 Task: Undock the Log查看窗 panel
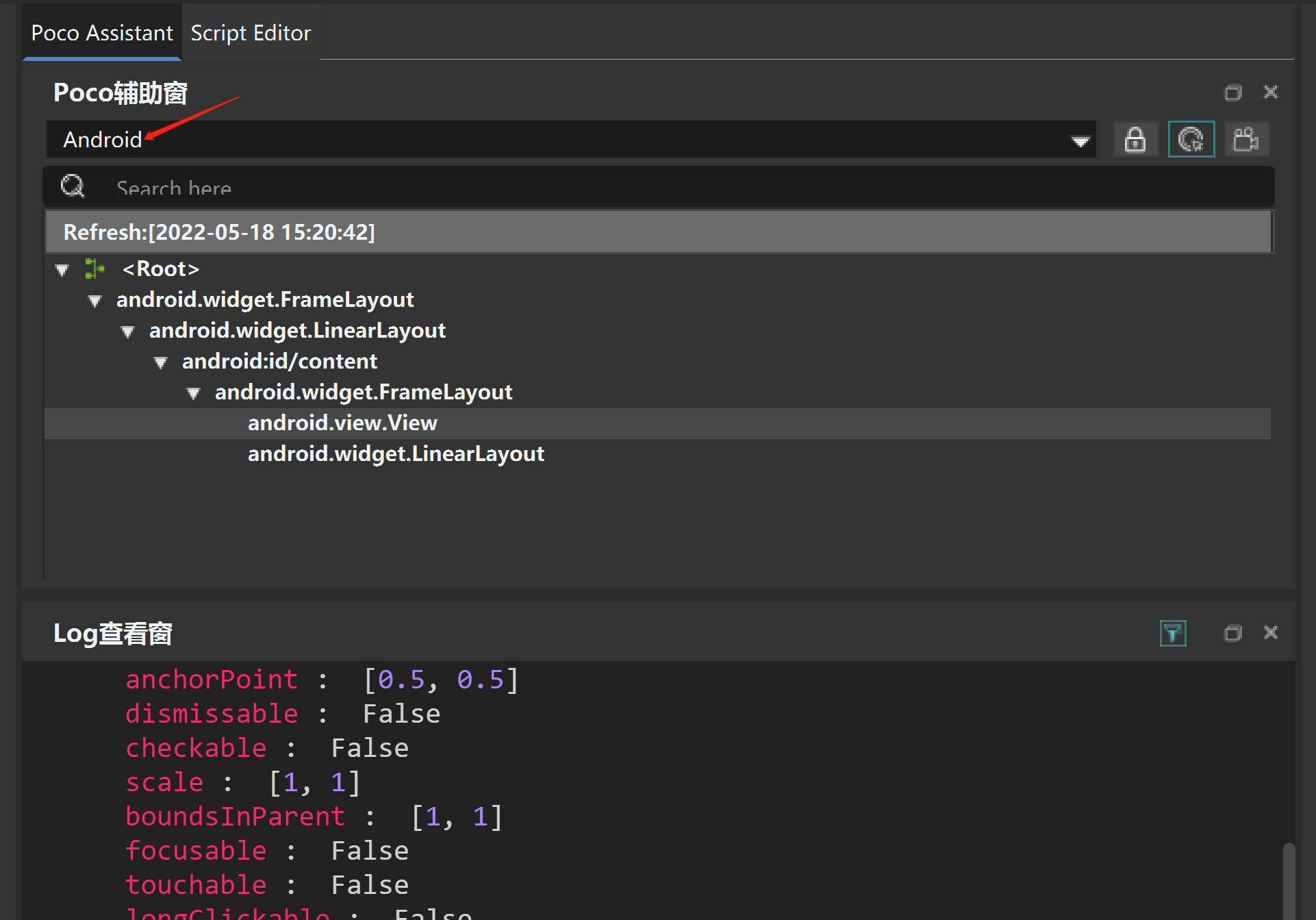[1232, 633]
